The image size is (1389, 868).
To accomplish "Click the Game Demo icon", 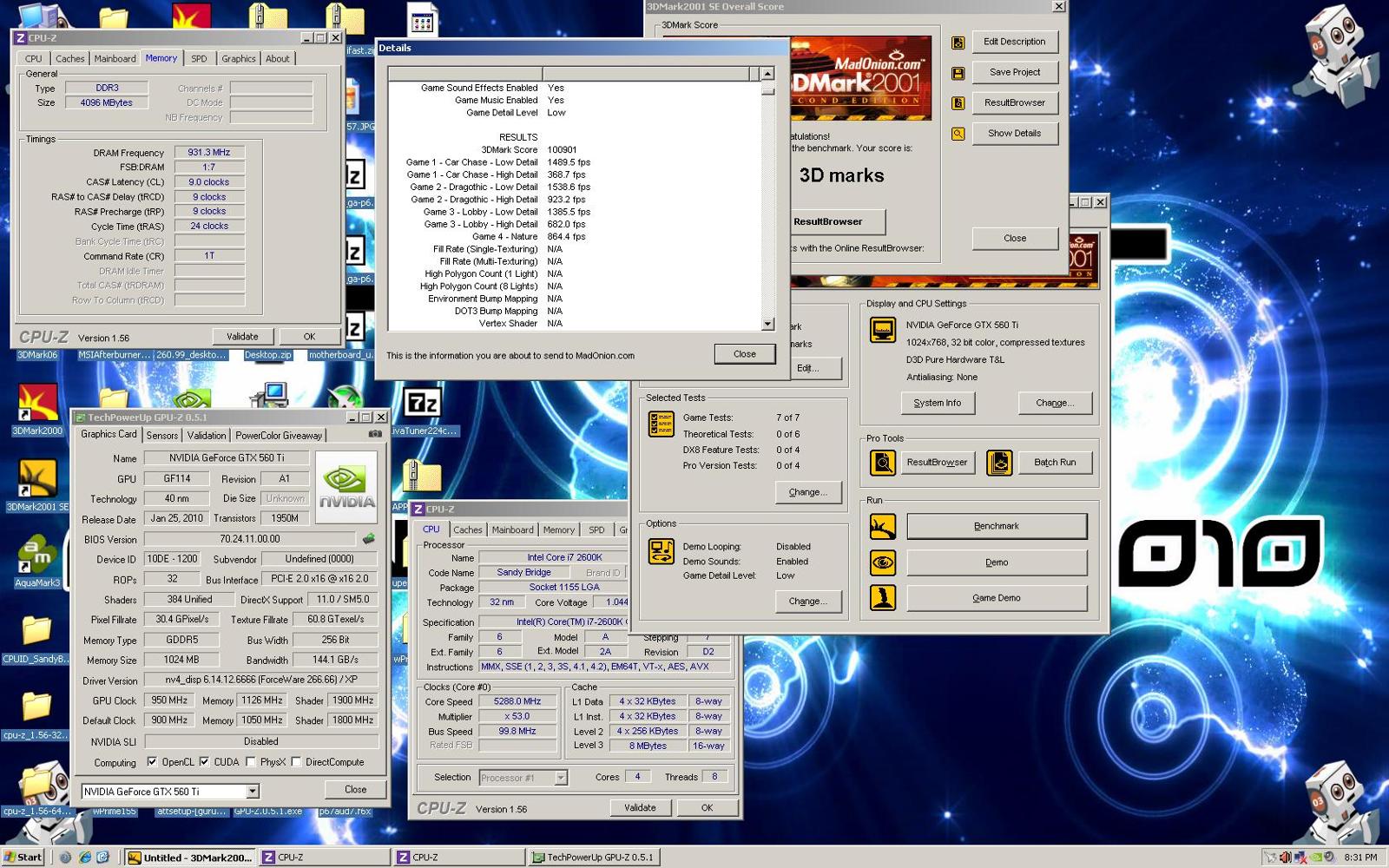I will pyautogui.click(x=883, y=598).
